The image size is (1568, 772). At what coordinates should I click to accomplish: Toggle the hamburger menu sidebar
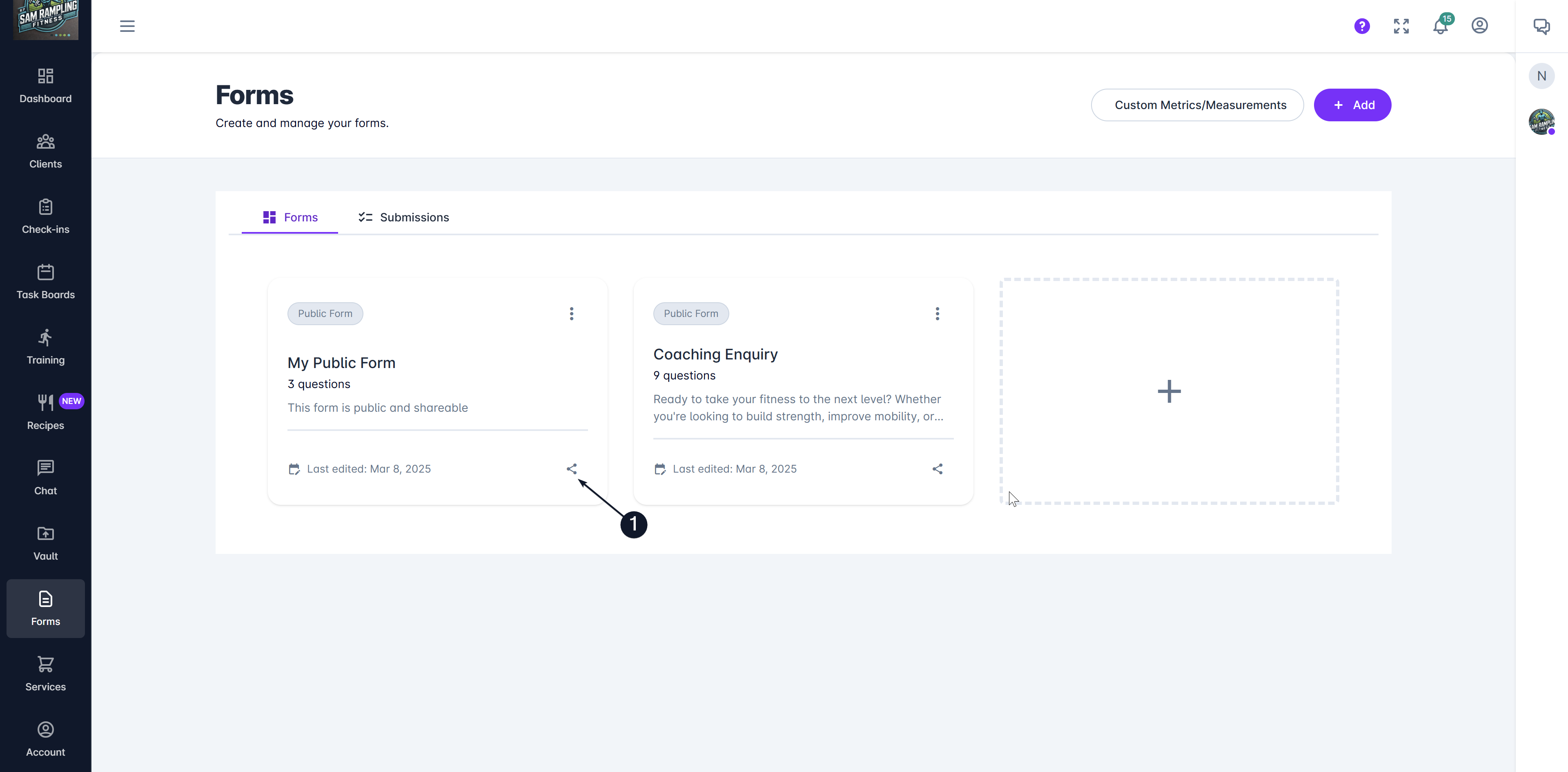127,26
